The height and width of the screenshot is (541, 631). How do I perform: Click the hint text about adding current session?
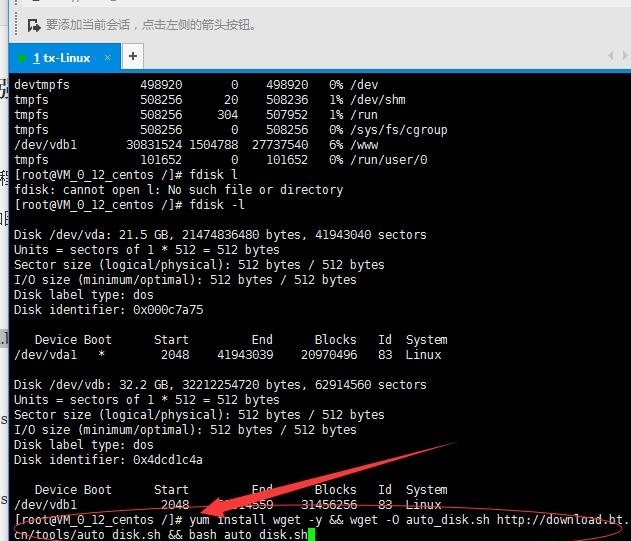tap(151, 25)
